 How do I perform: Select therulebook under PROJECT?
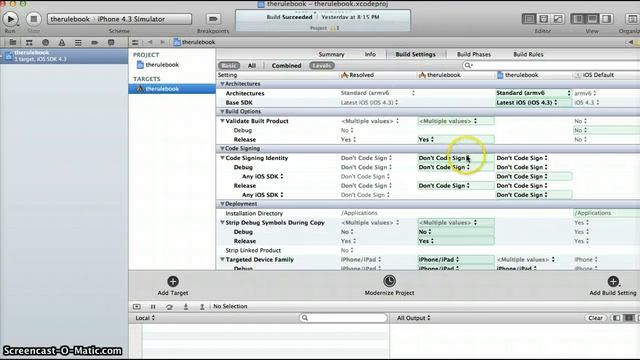pos(162,65)
